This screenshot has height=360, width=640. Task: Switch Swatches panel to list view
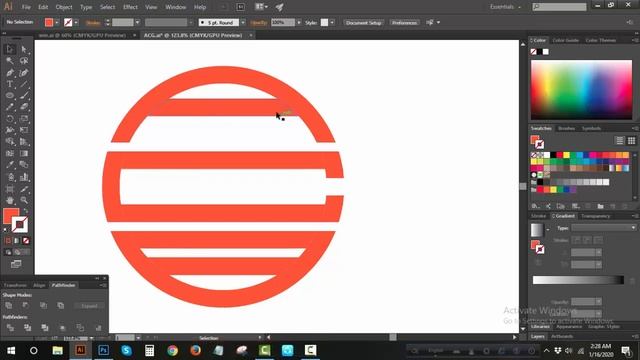coord(620,140)
